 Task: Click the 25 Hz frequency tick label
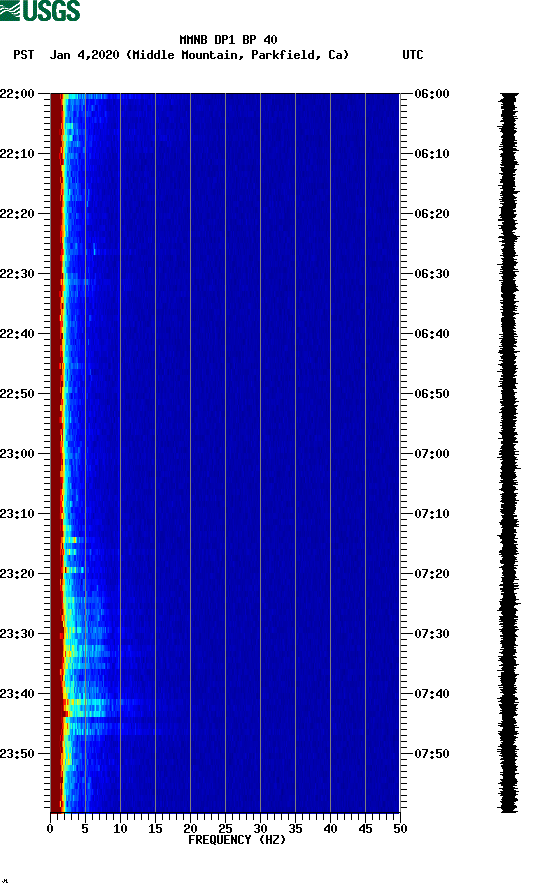225,829
